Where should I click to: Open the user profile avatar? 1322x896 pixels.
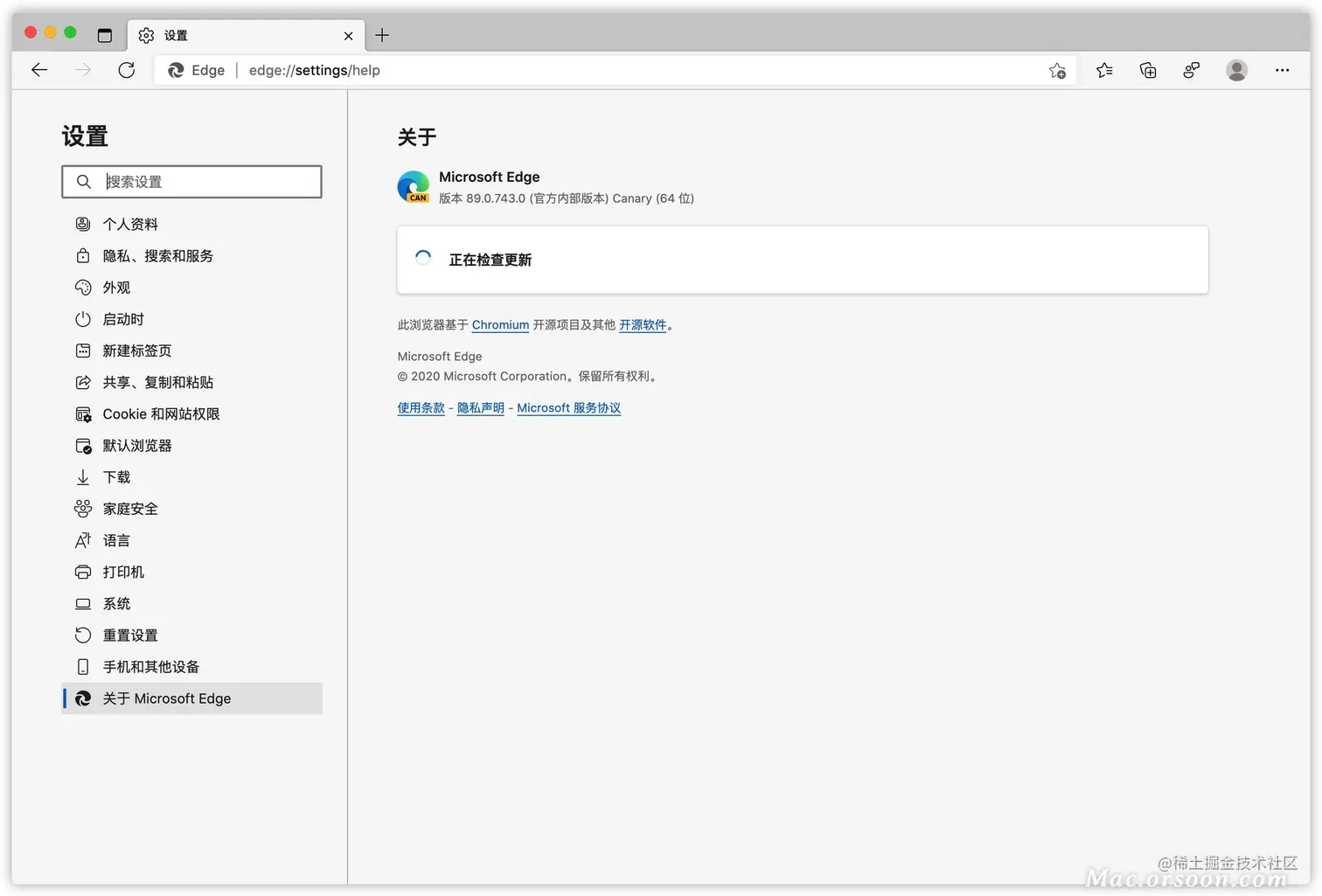[x=1236, y=70]
